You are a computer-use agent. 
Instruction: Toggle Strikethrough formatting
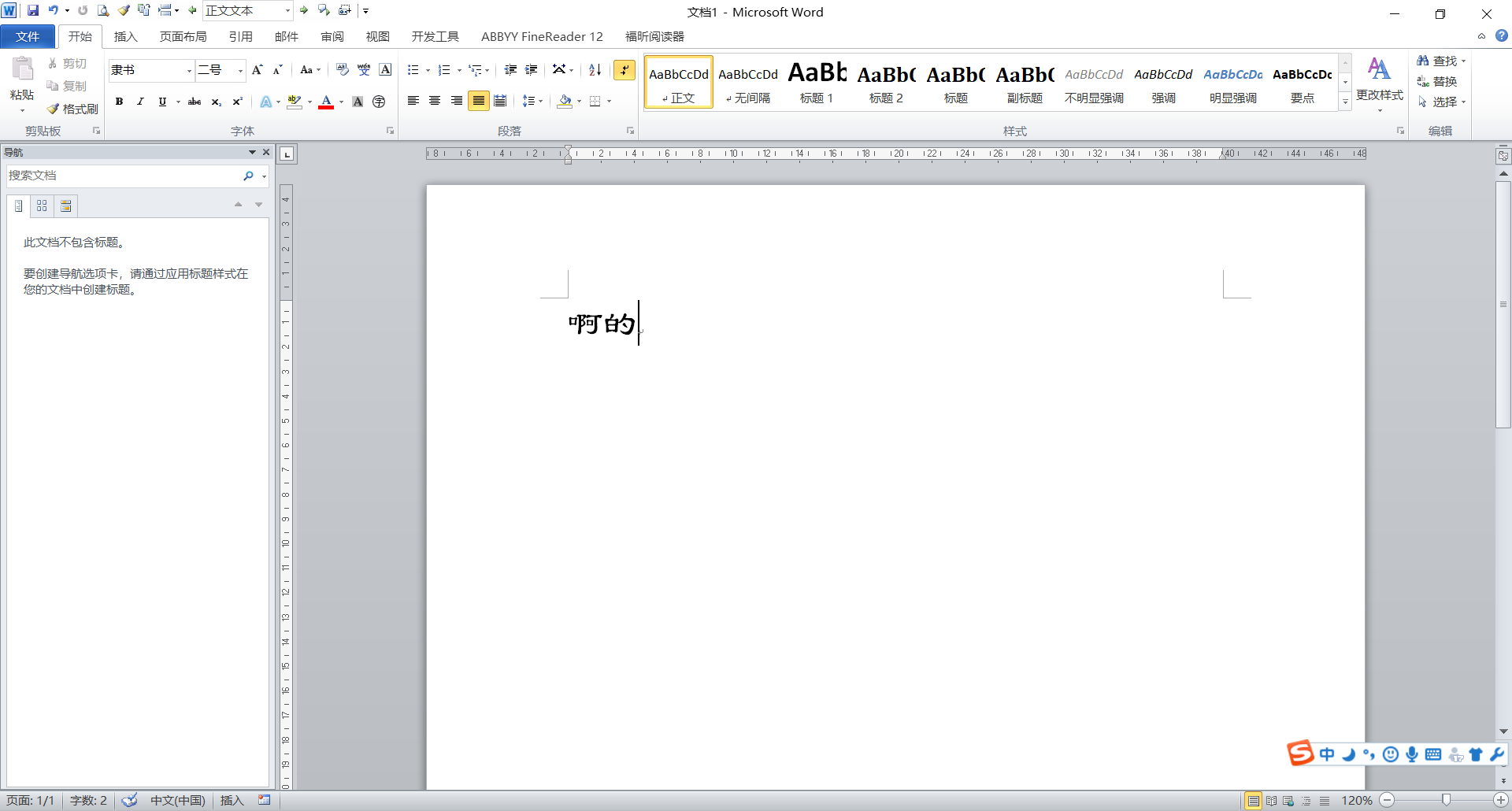tap(195, 102)
